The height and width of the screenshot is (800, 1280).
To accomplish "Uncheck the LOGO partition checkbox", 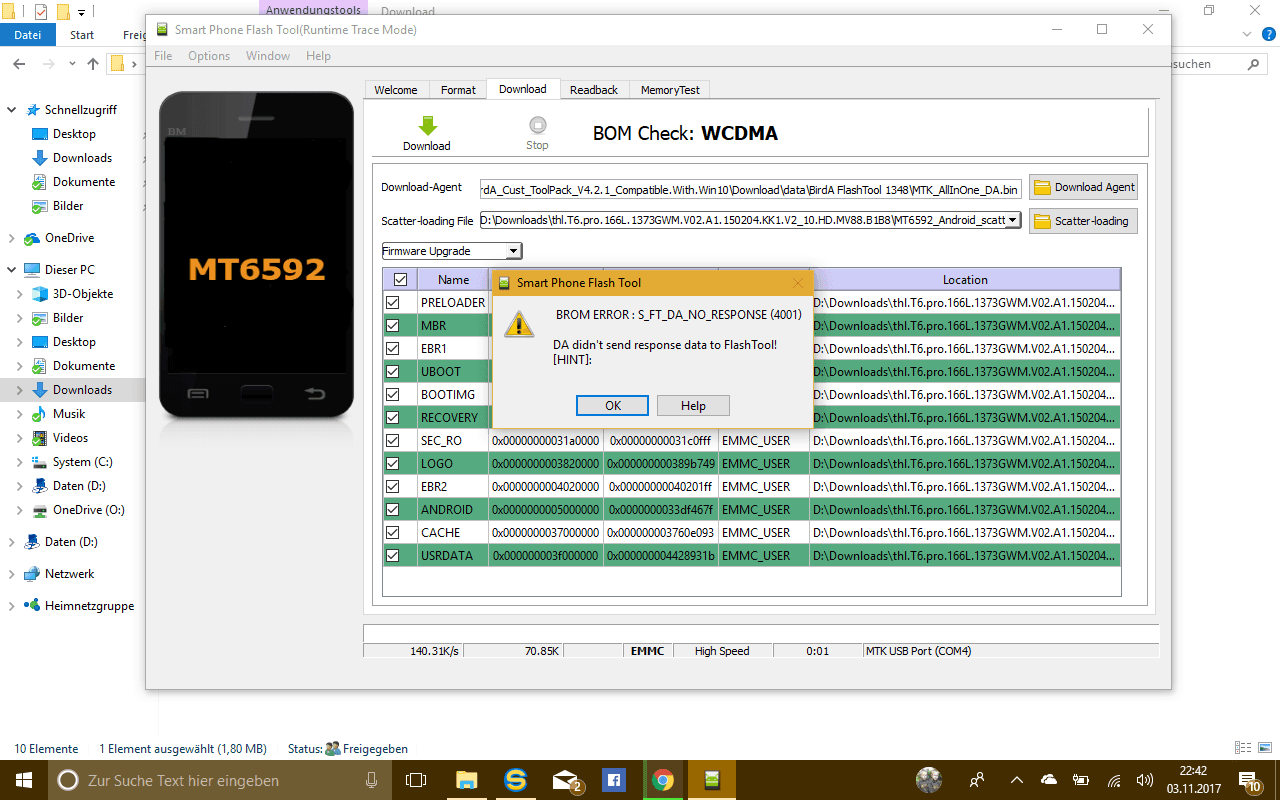I will [x=393, y=463].
